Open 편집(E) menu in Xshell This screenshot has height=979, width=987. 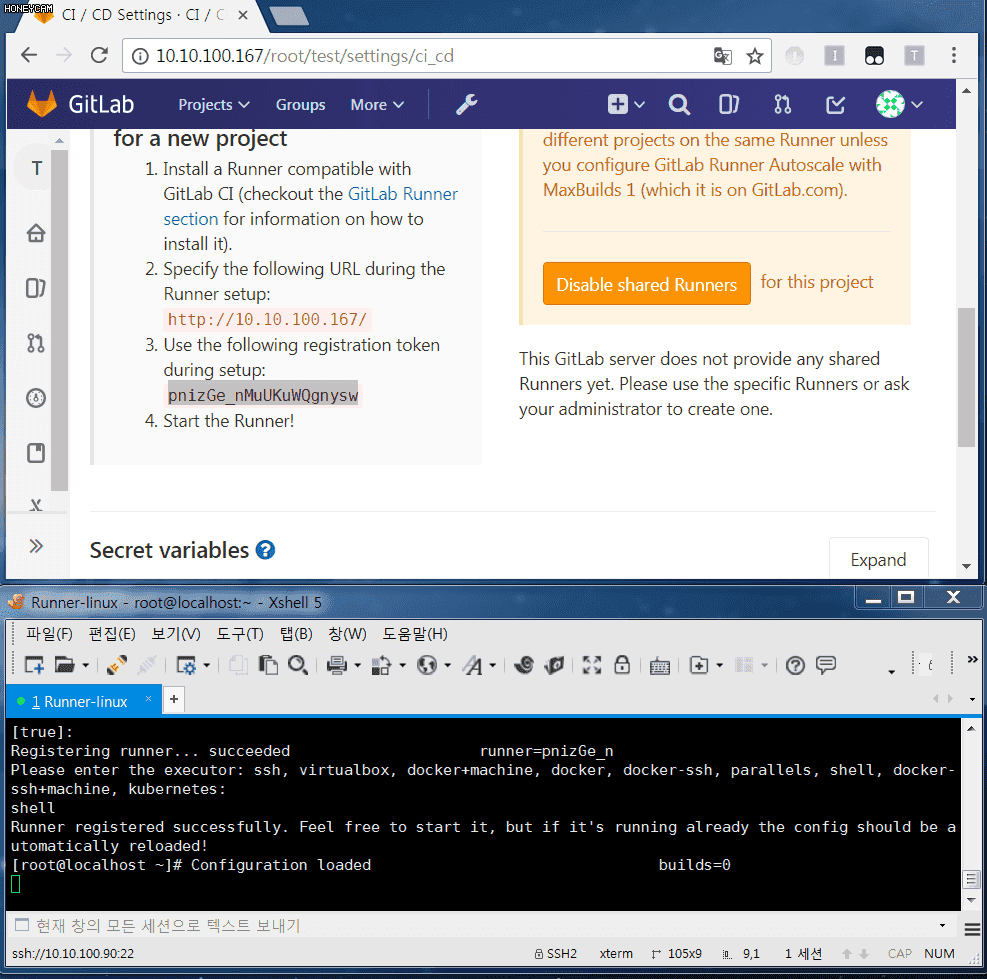(112, 634)
